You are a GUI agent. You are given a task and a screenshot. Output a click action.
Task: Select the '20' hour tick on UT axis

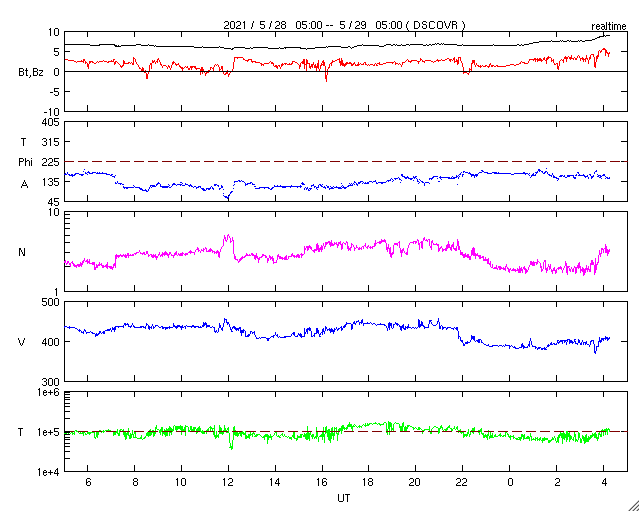tap(416, 482)
